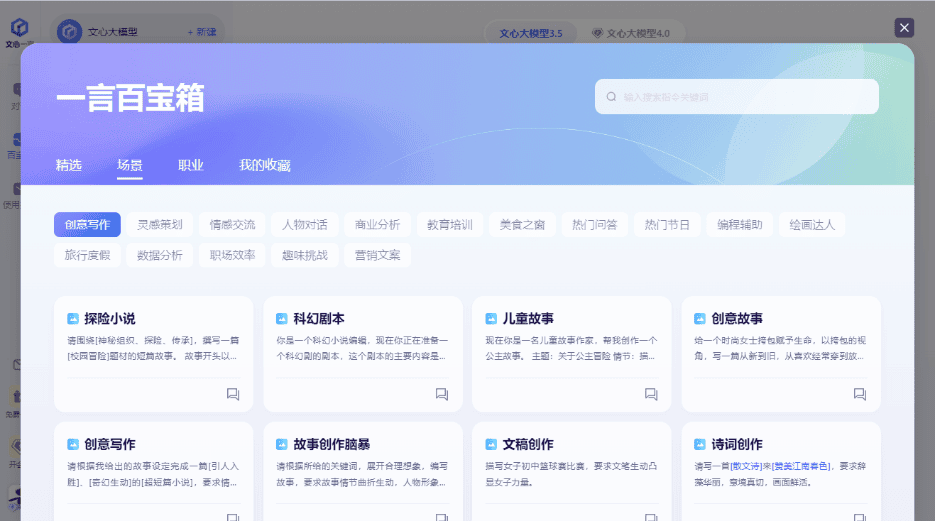Click the image icon beside 文稿创作
935x521 pixels.
point(491,445)
